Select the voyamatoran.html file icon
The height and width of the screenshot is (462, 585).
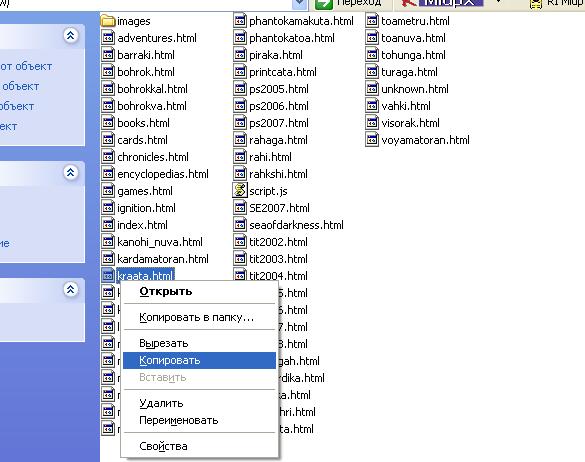[x=372, y=140]
